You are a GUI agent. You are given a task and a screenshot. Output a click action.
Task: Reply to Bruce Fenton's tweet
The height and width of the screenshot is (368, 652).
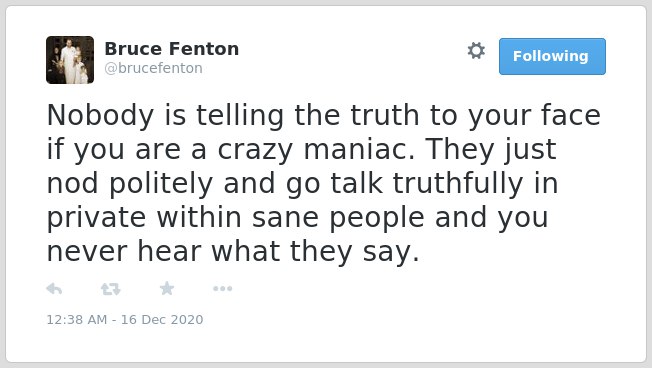[54, 289]
